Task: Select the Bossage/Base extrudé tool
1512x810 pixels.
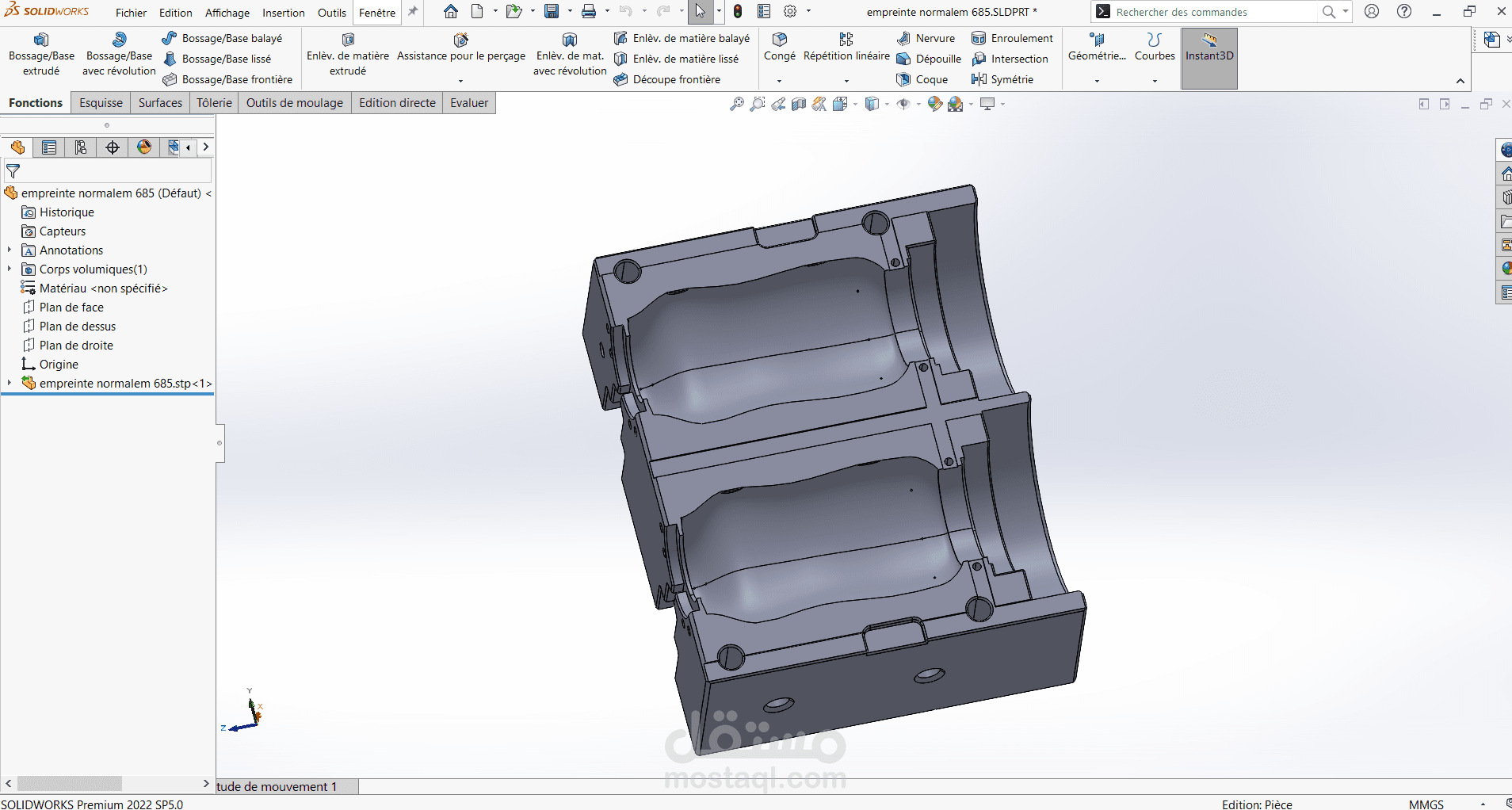Action: (41, 55)
